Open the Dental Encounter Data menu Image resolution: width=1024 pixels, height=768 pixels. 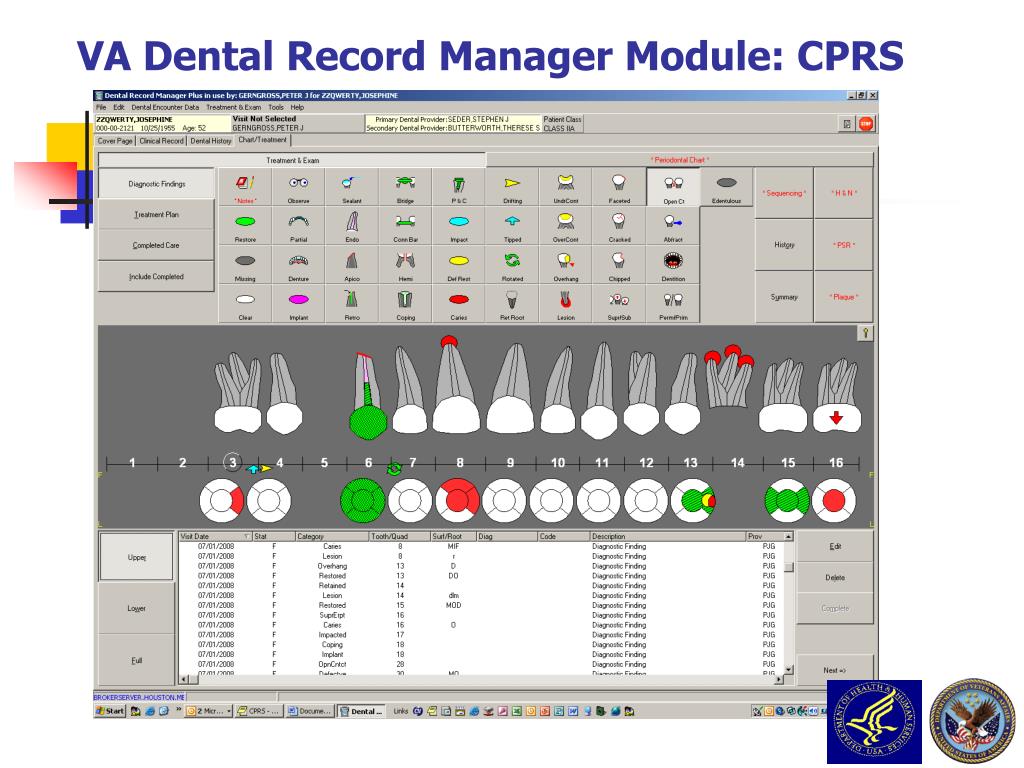(x=165, y=107)
